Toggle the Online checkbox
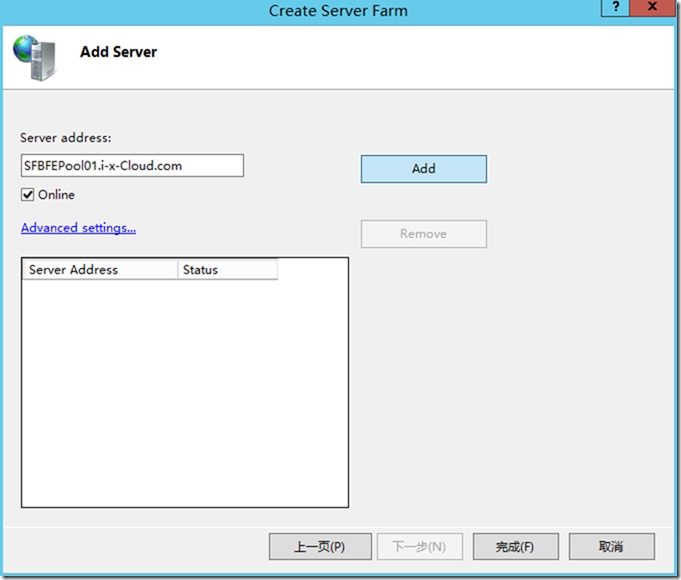The image size is (681, 580). pyautogui.click(x=27, y=195)
